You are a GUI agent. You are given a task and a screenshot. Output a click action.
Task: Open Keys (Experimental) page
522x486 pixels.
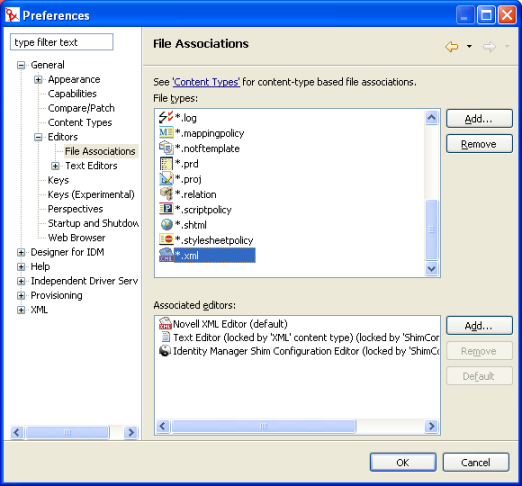pyautogui.click(x=91, y=194)
